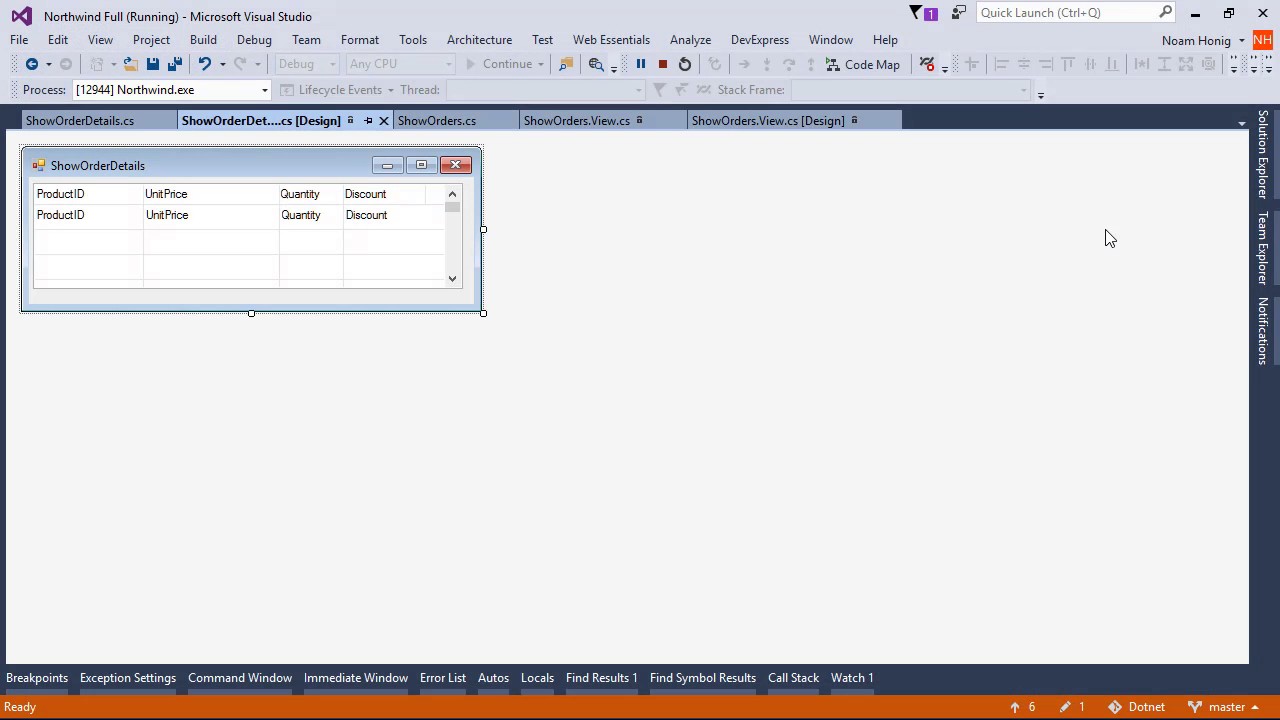
Task: Click pending changes pencil indicator
Action: click(x=1073, y=707)
